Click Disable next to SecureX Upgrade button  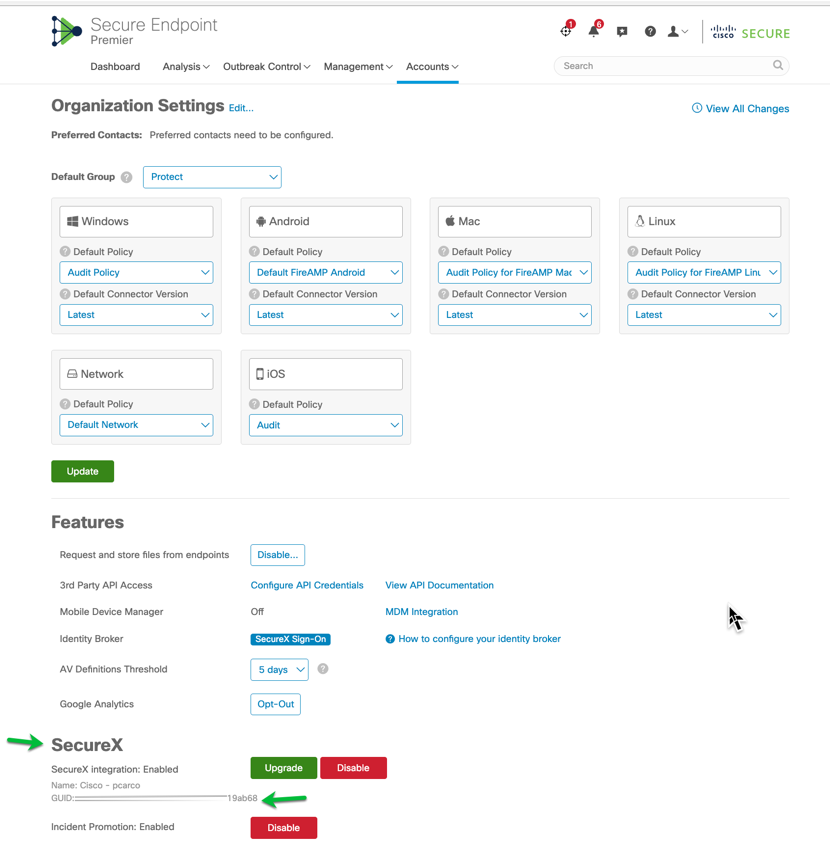tap(353, 768)
